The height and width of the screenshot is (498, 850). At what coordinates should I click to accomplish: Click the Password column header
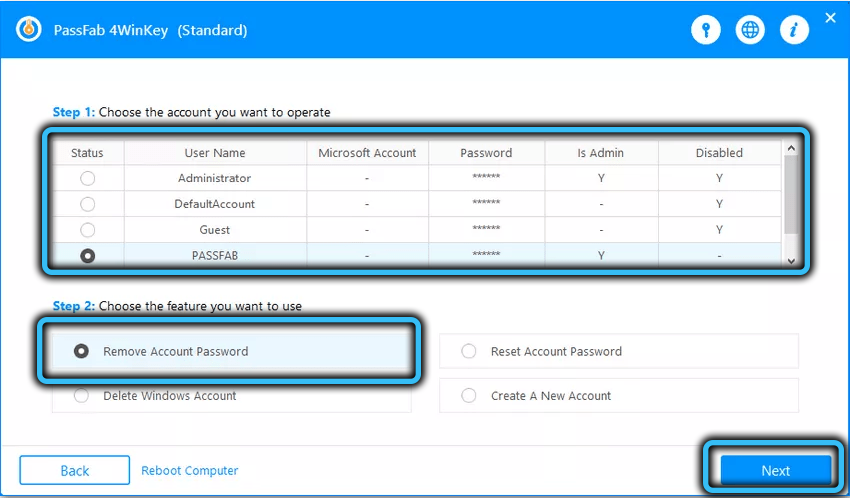coord(486,153)
